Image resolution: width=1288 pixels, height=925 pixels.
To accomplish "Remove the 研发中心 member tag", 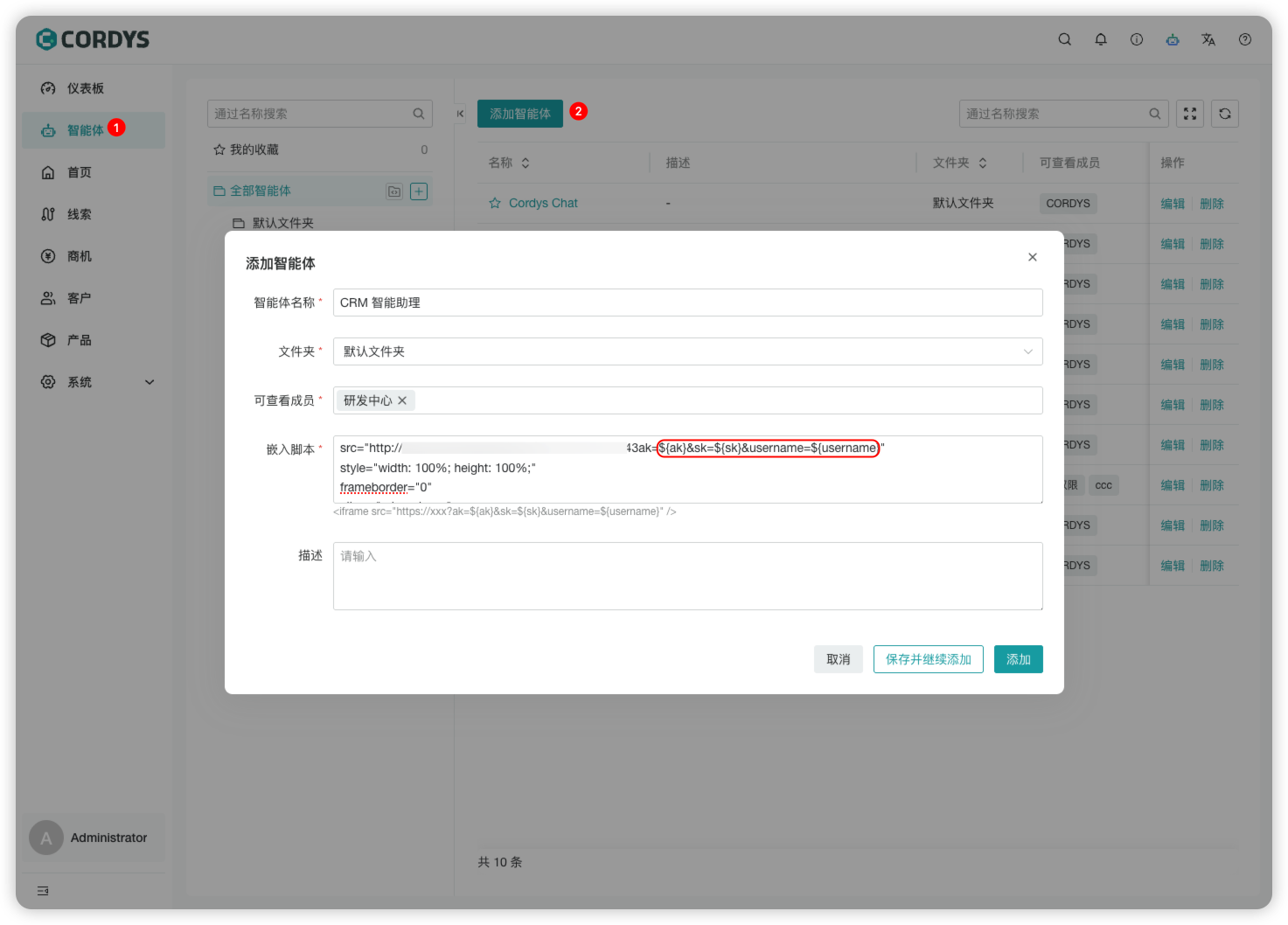I will point(402,400).
